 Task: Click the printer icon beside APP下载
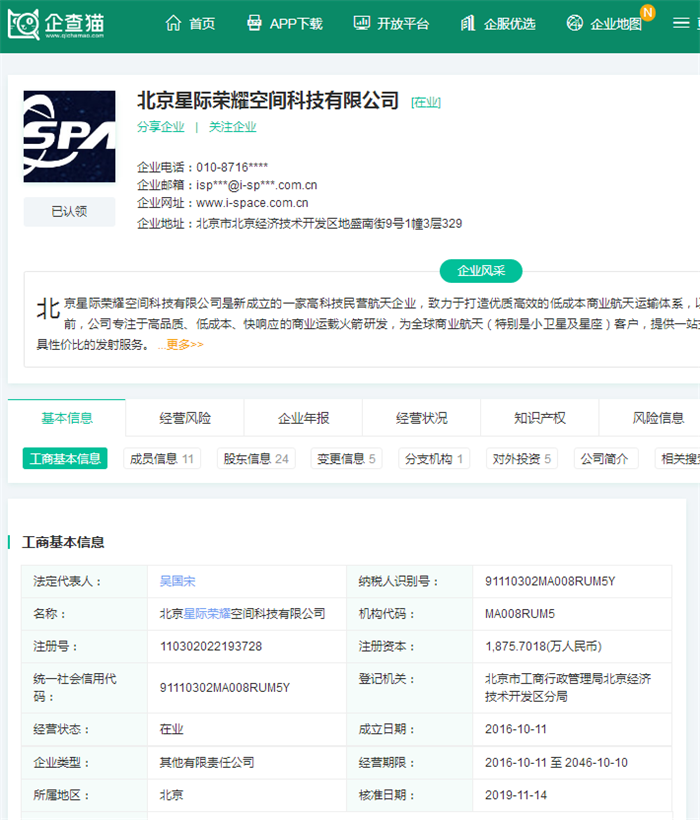click(254, 23)
